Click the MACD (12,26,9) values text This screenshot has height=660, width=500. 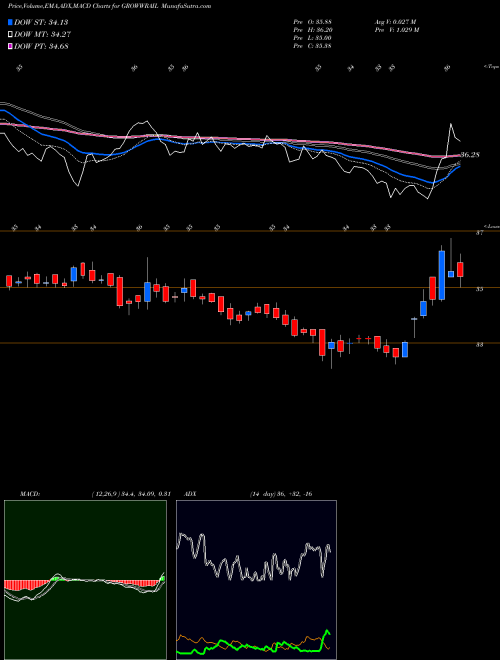pos(130,494)
